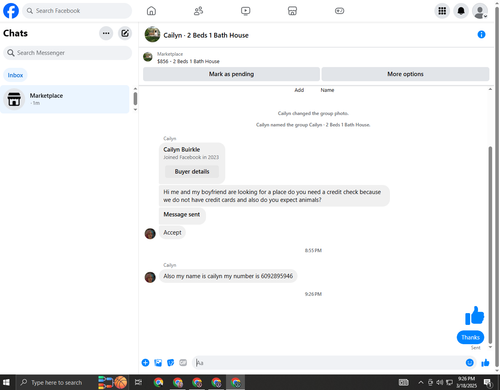Click the large sent thumbs-up sticker
This screenshot has height=390, width=500.
point(474,315)
